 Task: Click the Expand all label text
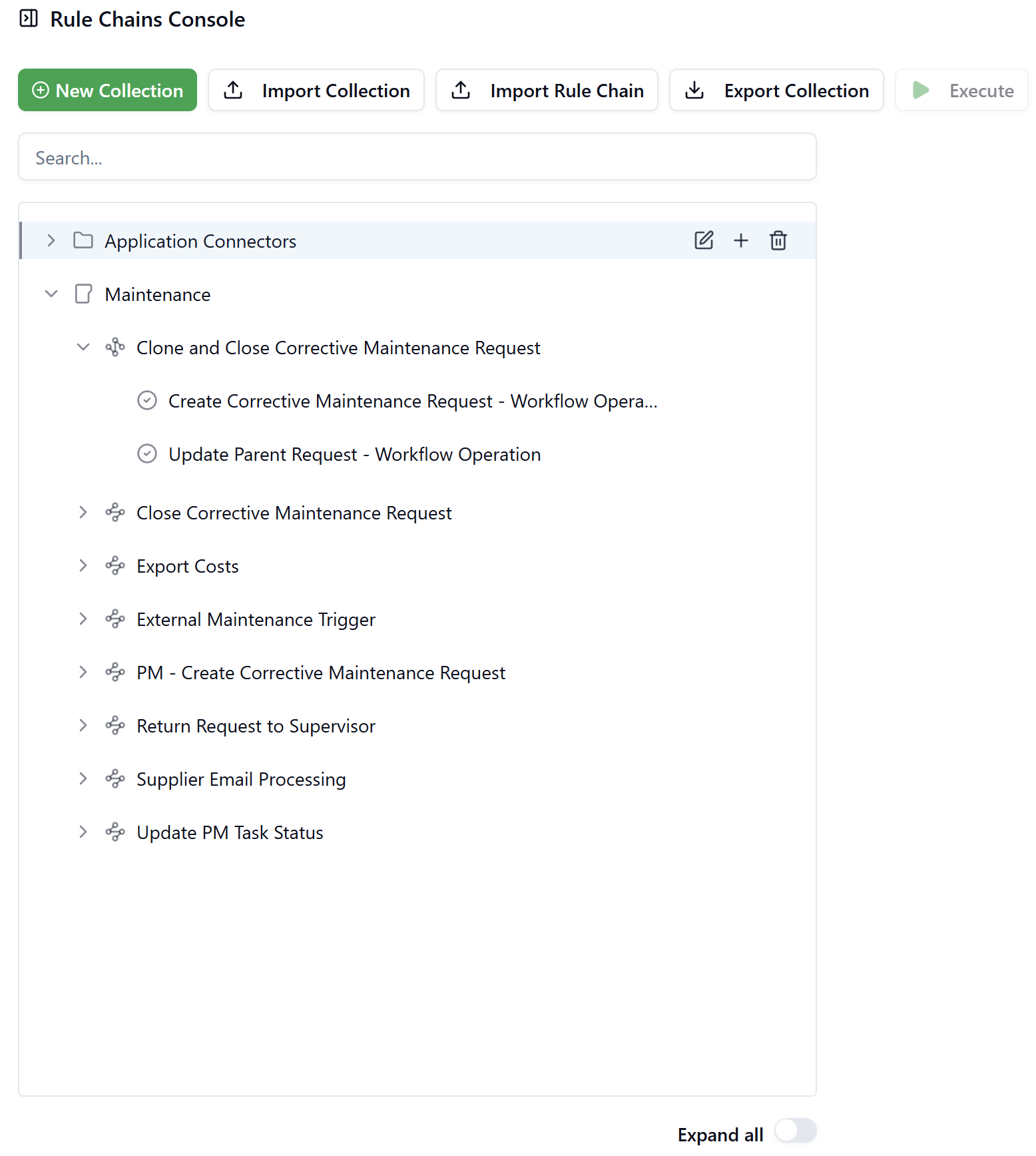(x=720, y=1135)
